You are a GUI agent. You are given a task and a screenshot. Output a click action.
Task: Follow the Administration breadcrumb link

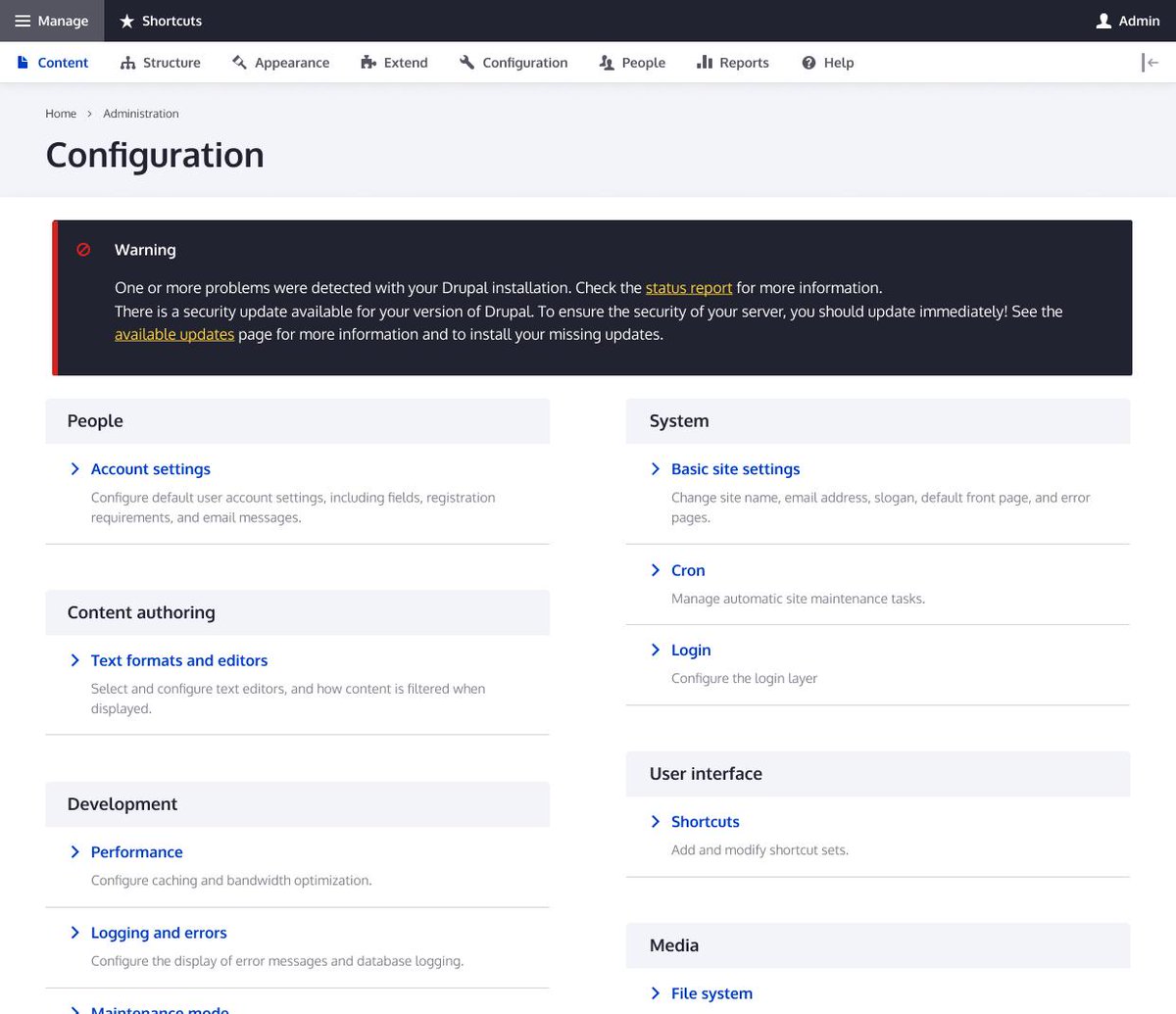[141, 114]
